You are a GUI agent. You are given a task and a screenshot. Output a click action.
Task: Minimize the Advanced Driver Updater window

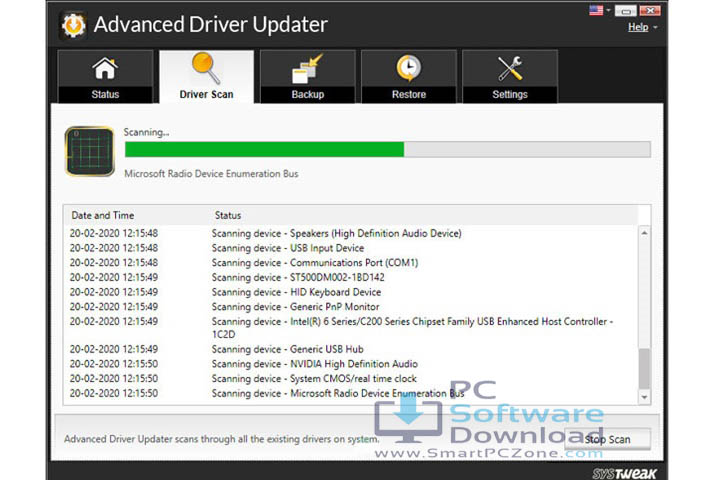pyautogui.click(x=625, y=11)
